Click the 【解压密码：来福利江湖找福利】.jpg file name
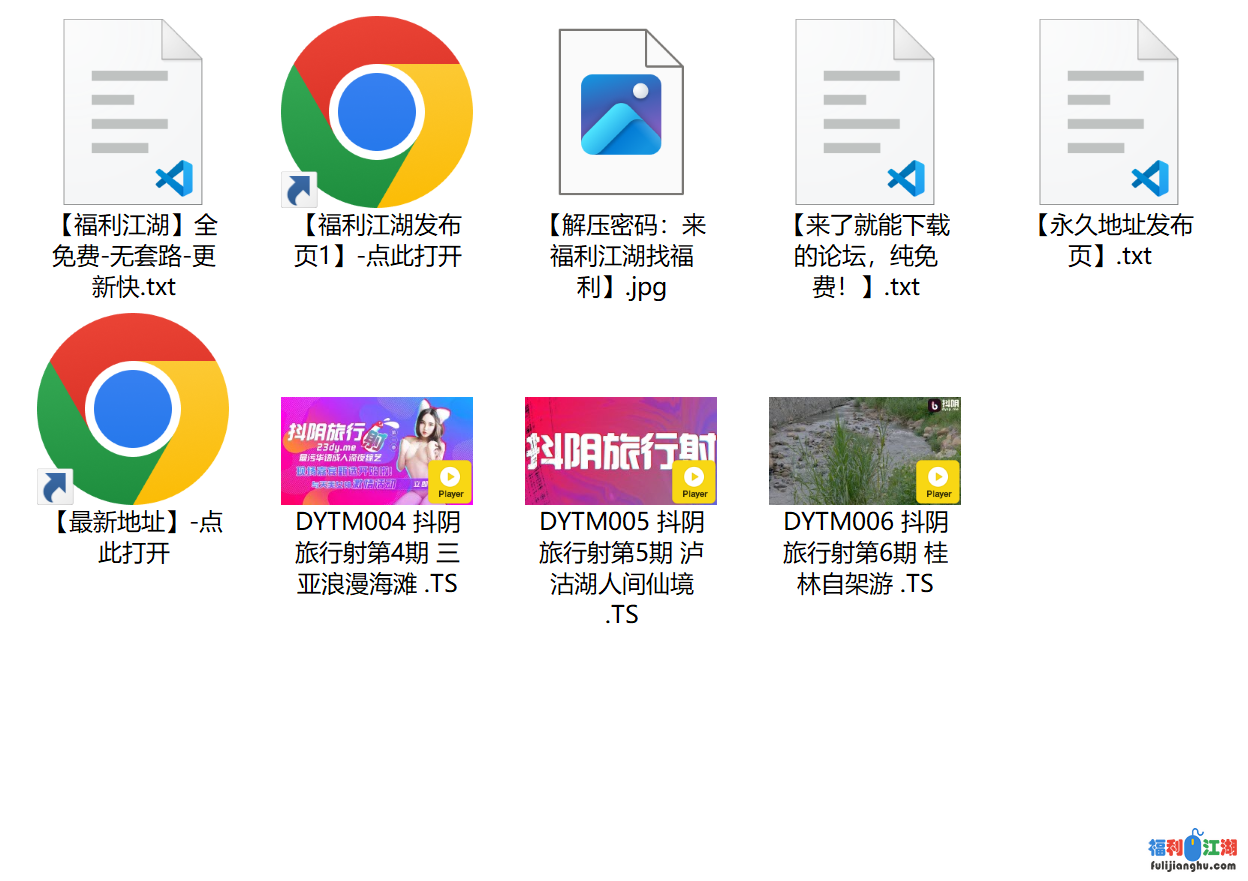The width and height of the screenshot is (1248, 881). pyautogui.click(x=621, y=256)
